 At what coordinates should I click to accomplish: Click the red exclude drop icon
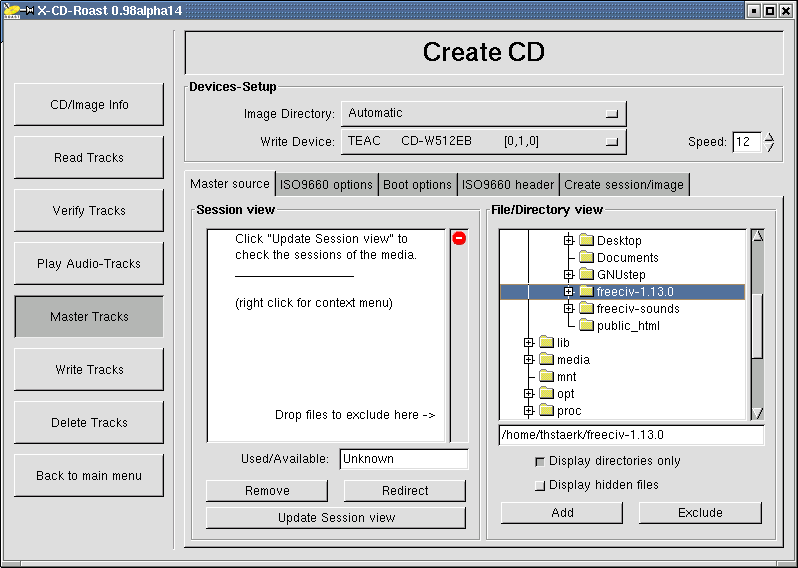pyautogui.click(x=459, y=238)
